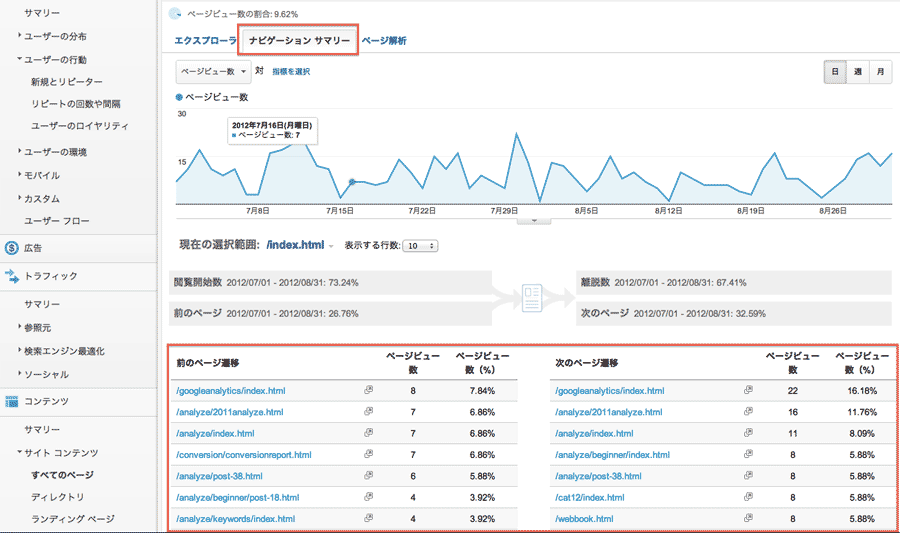The image size is (900, 533).
Task: Click the traffic arrows icon in sidebar
Action: pos(12,276)
